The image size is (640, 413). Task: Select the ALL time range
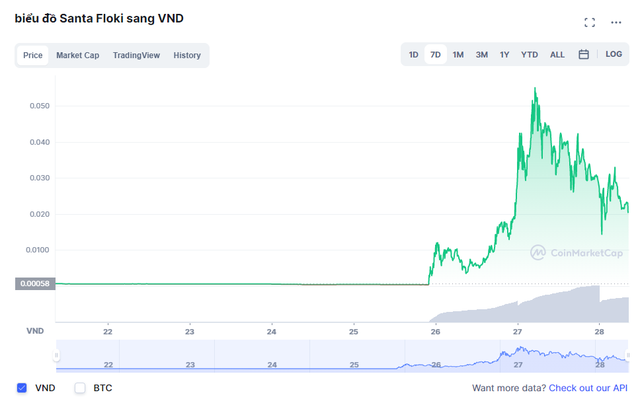click(557, 55)
